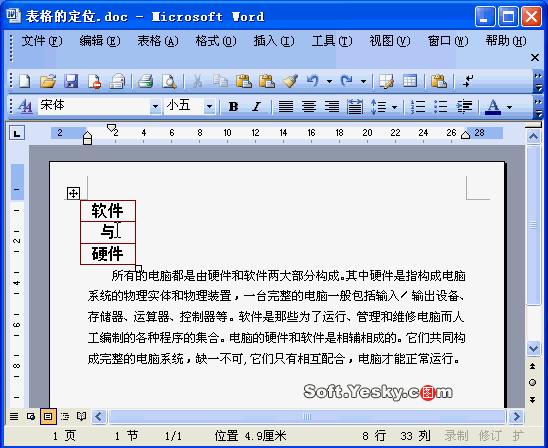
Task: Close the document with the menu bar X
Action: [x=535, y=57]
